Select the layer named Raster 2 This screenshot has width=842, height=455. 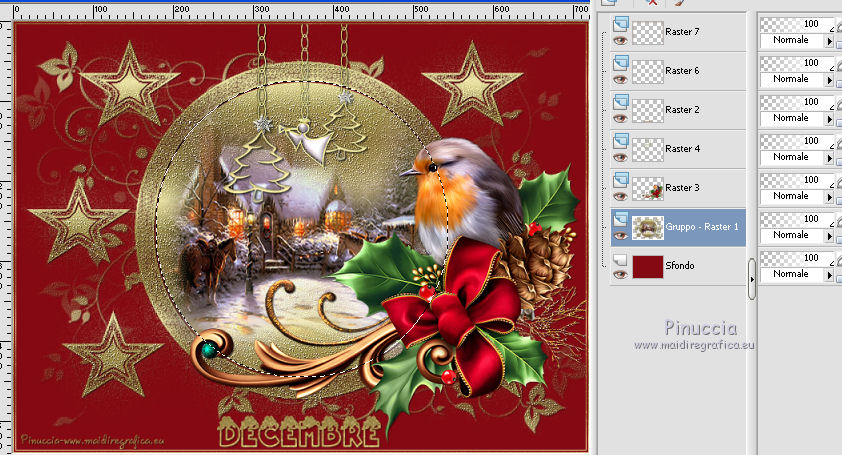point(682,110)
